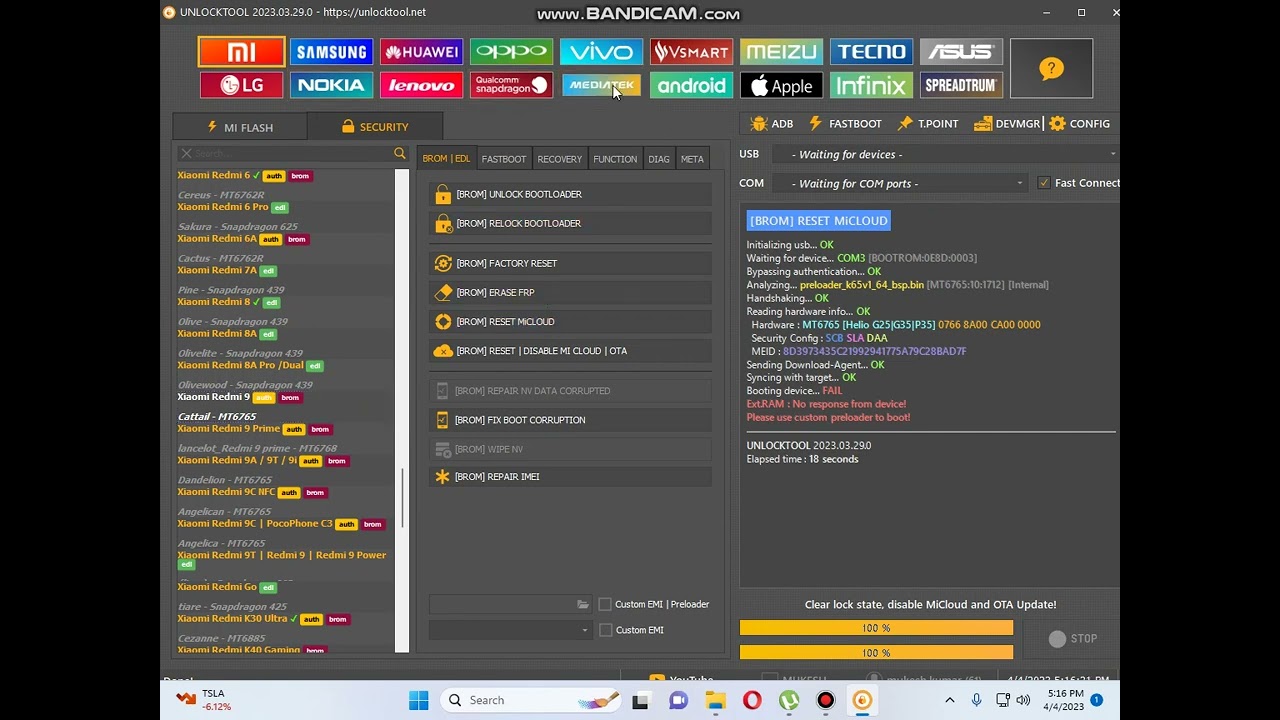The height and width of the screenshot is (720, 1280).
Task: Select the MediaTek brand logo
Action: point(601,85)
